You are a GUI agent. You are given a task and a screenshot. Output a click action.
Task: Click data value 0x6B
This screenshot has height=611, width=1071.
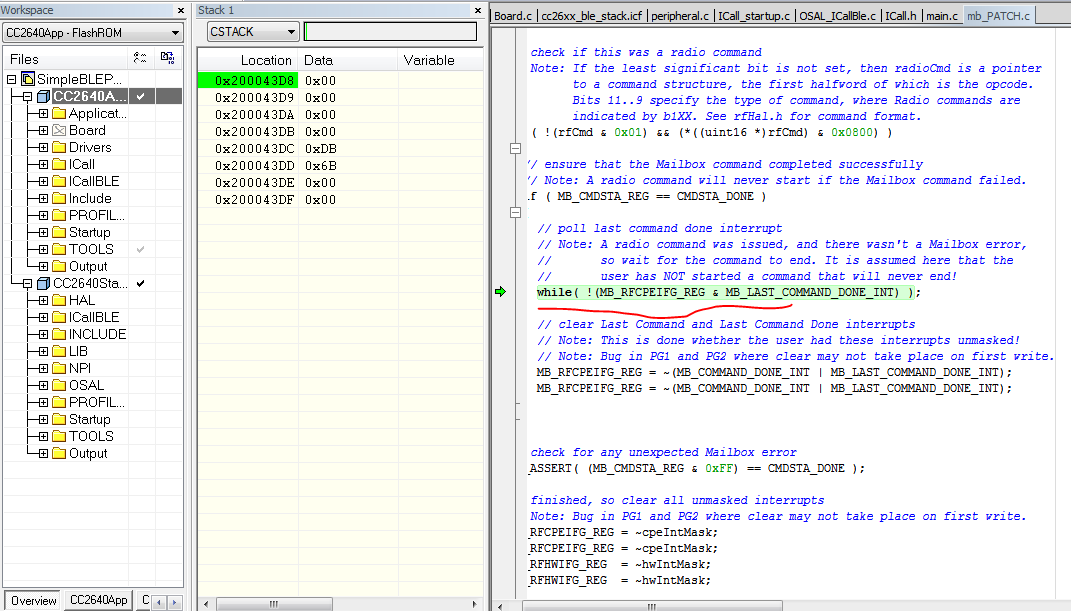[320, 166]
